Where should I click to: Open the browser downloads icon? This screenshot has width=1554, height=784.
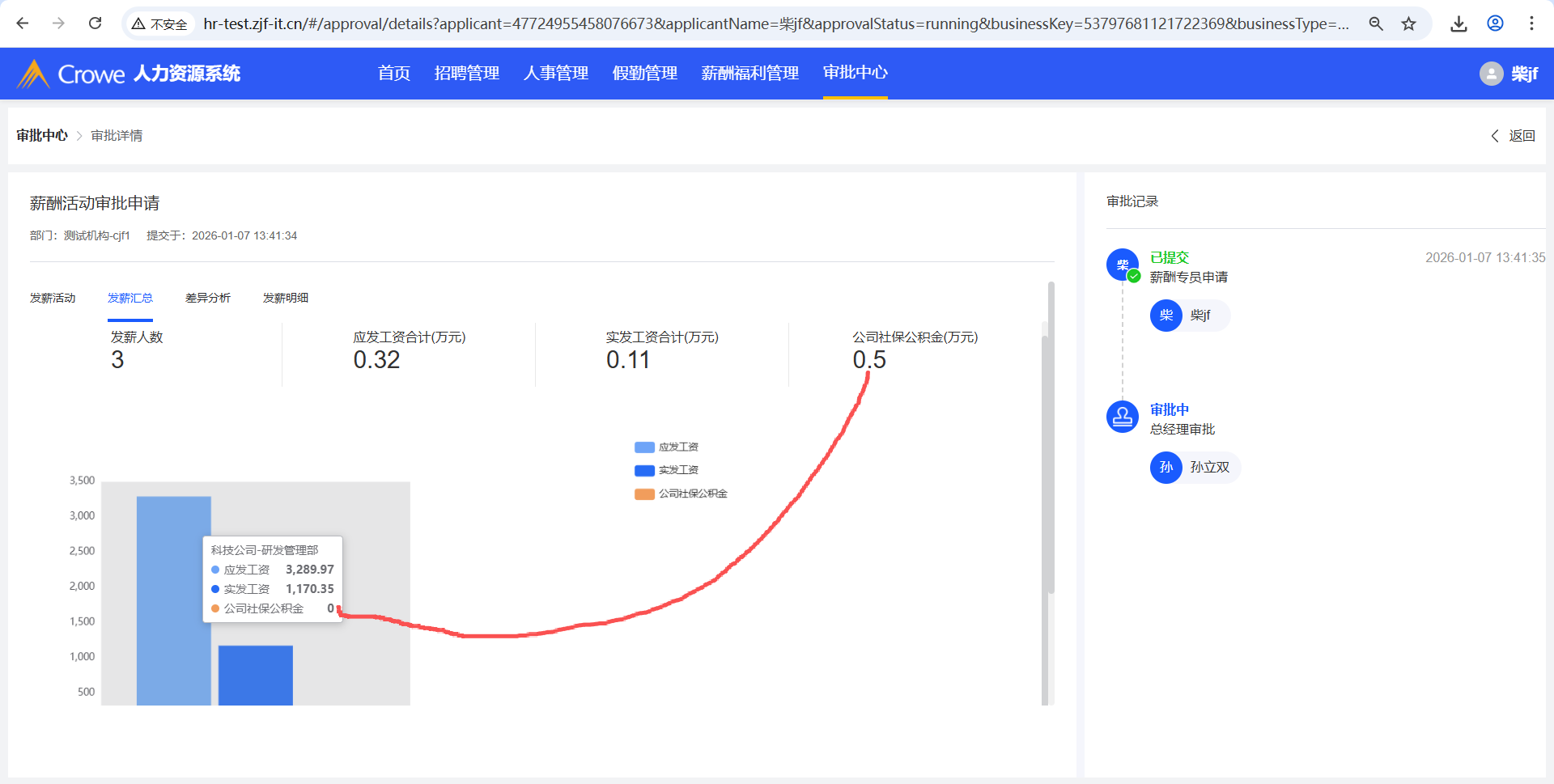click(x=1458, y=23)
